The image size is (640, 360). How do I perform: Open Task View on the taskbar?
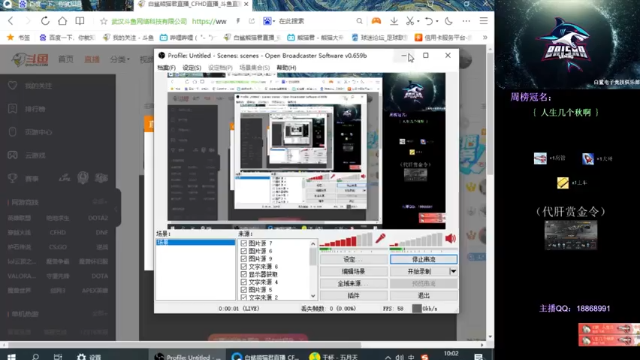click(x=58, y=357)
